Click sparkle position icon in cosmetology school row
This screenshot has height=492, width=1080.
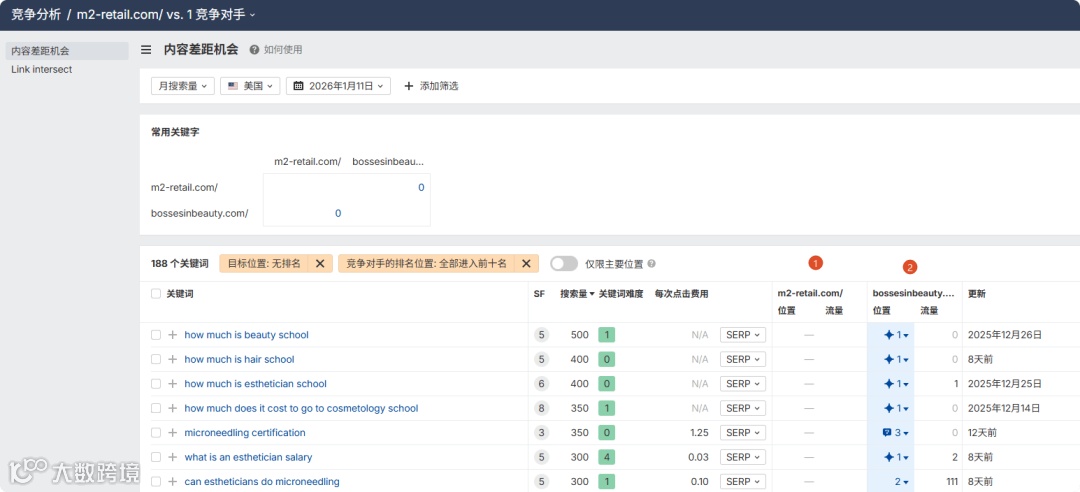[889, 408]
